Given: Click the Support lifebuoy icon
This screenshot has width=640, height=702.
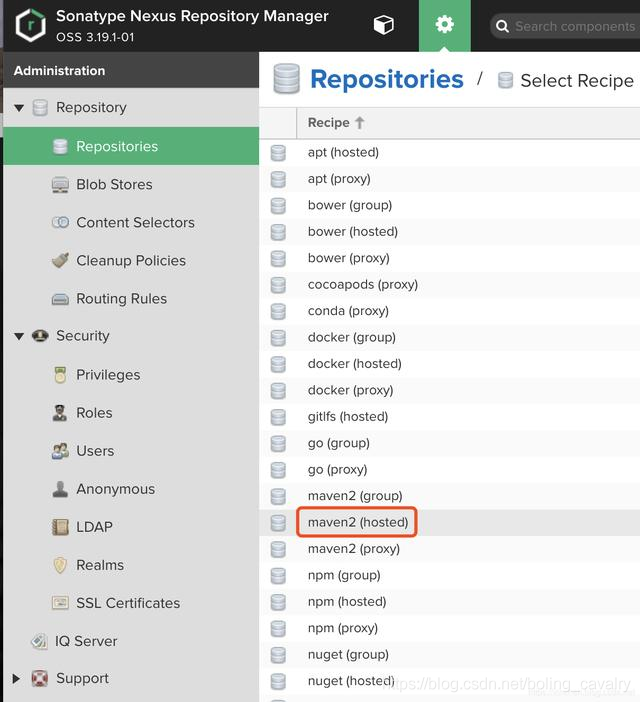Looking at the screenshot, I should click(40, 679).
